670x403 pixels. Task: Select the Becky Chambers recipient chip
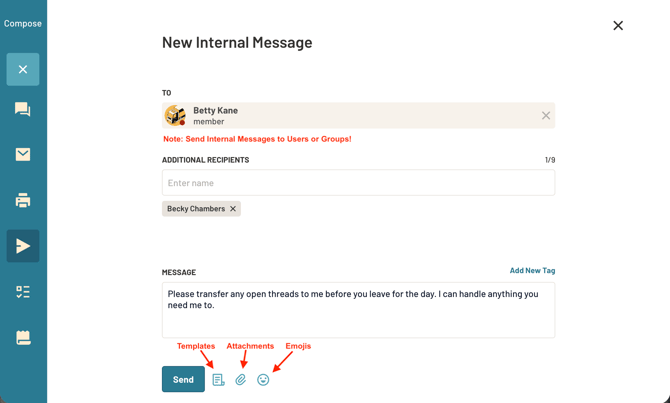(195, 209)
